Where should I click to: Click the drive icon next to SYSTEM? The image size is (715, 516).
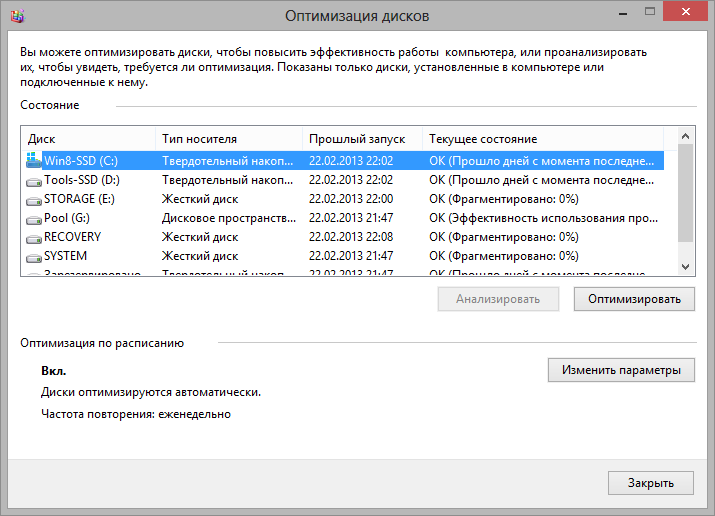coord(33,258)
